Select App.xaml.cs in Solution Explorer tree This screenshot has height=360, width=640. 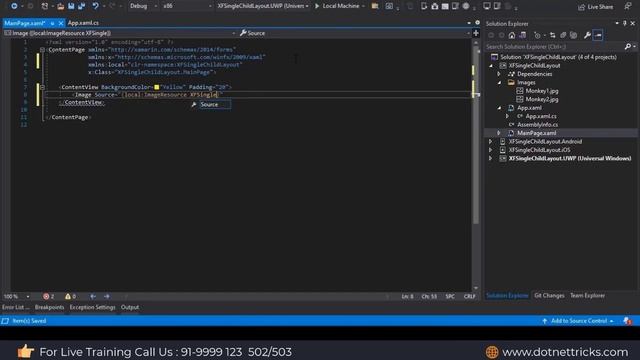tap(541, 116)
